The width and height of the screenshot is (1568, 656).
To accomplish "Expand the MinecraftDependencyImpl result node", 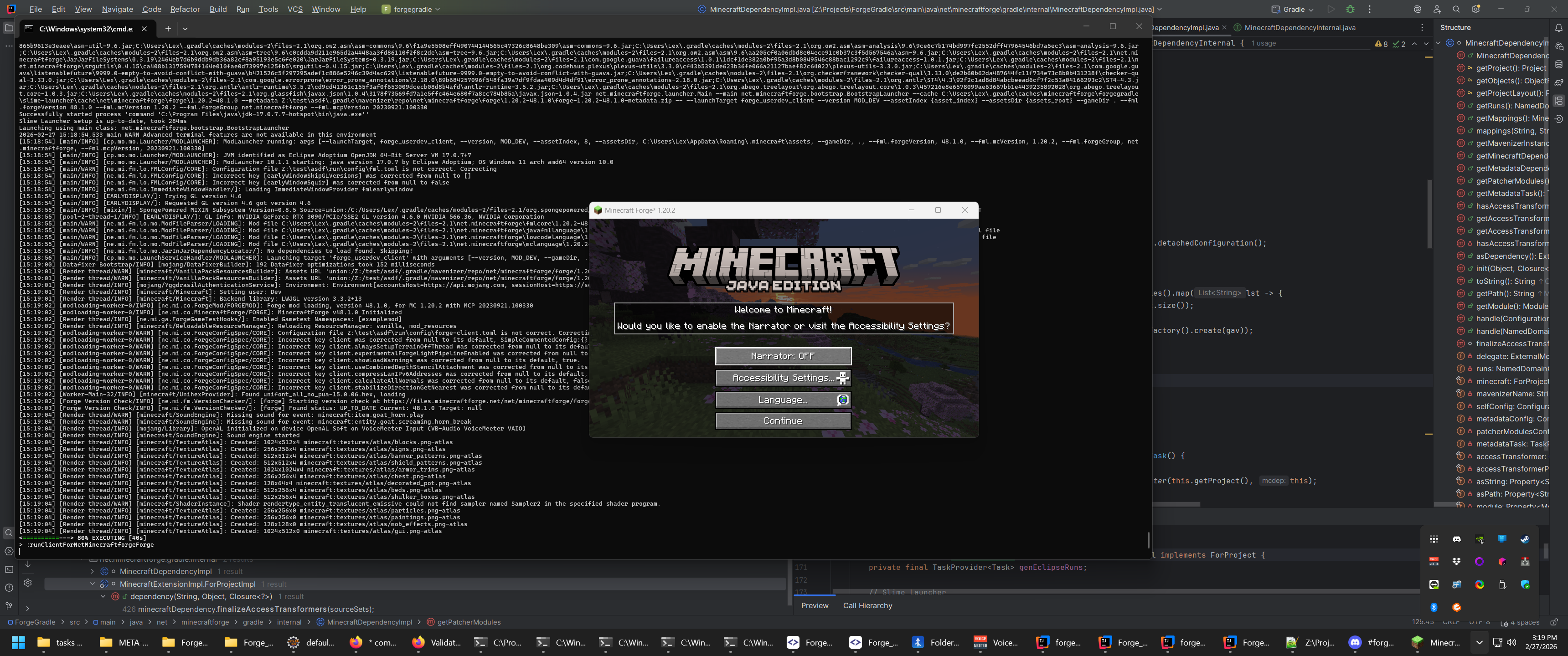I will point(93,571).
